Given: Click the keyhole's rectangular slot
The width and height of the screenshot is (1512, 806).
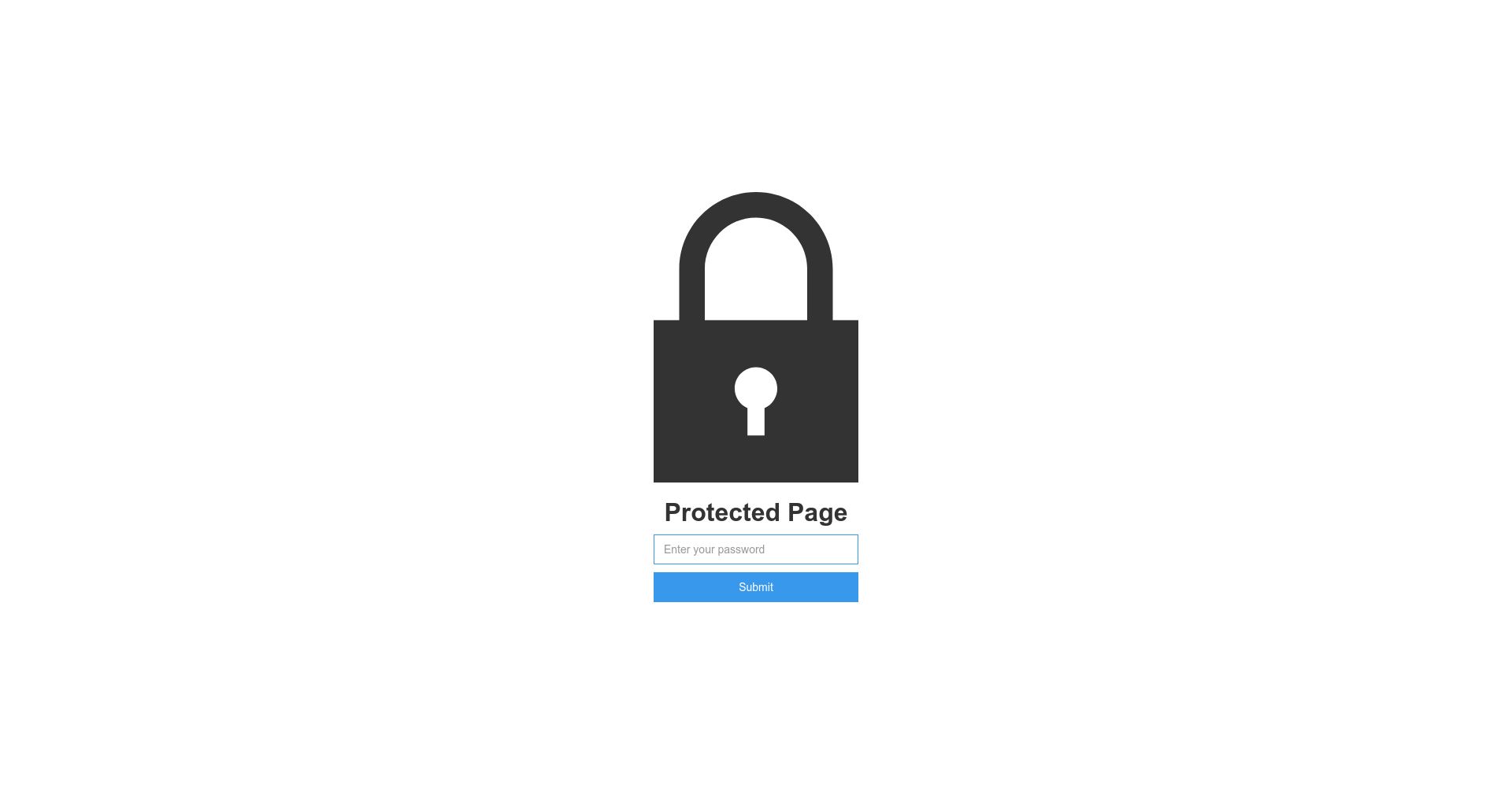Looking at the screenshot, I should [756, 422].
